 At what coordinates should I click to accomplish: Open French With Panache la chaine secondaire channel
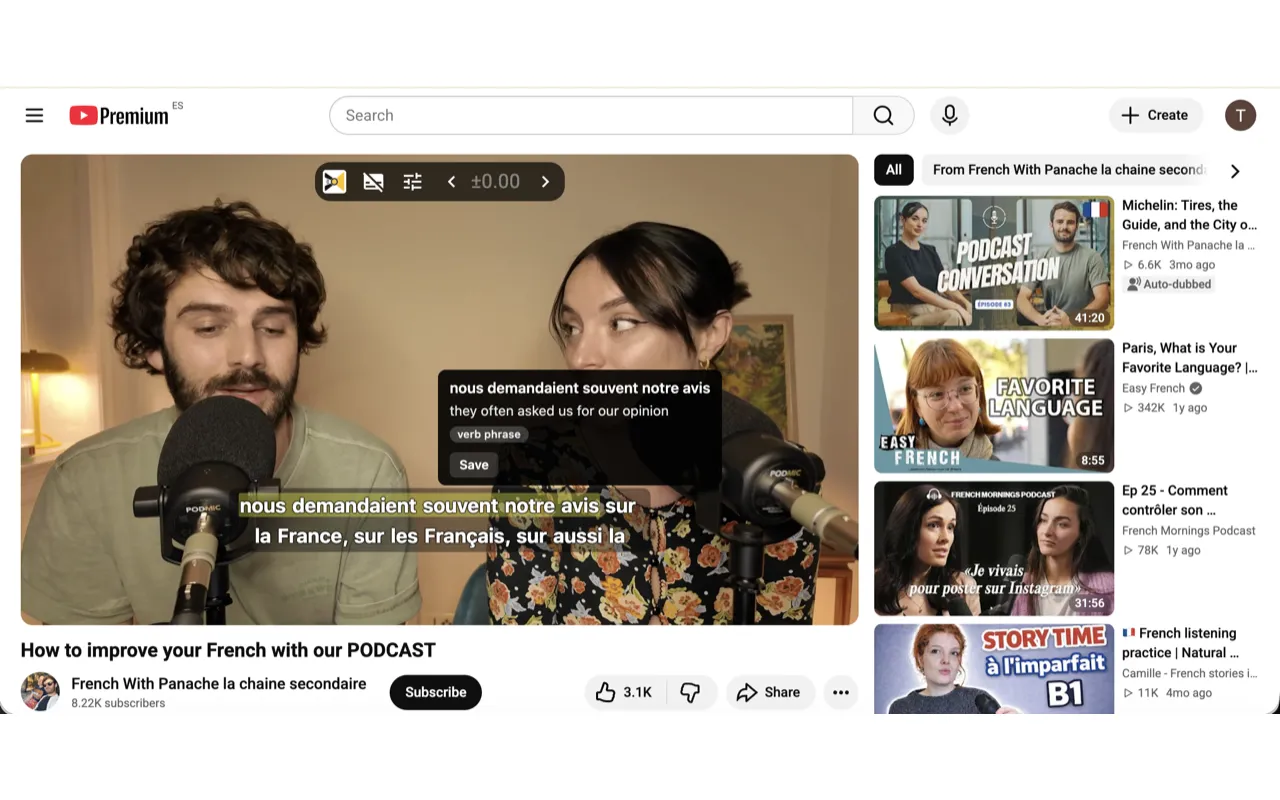point(219,684)
